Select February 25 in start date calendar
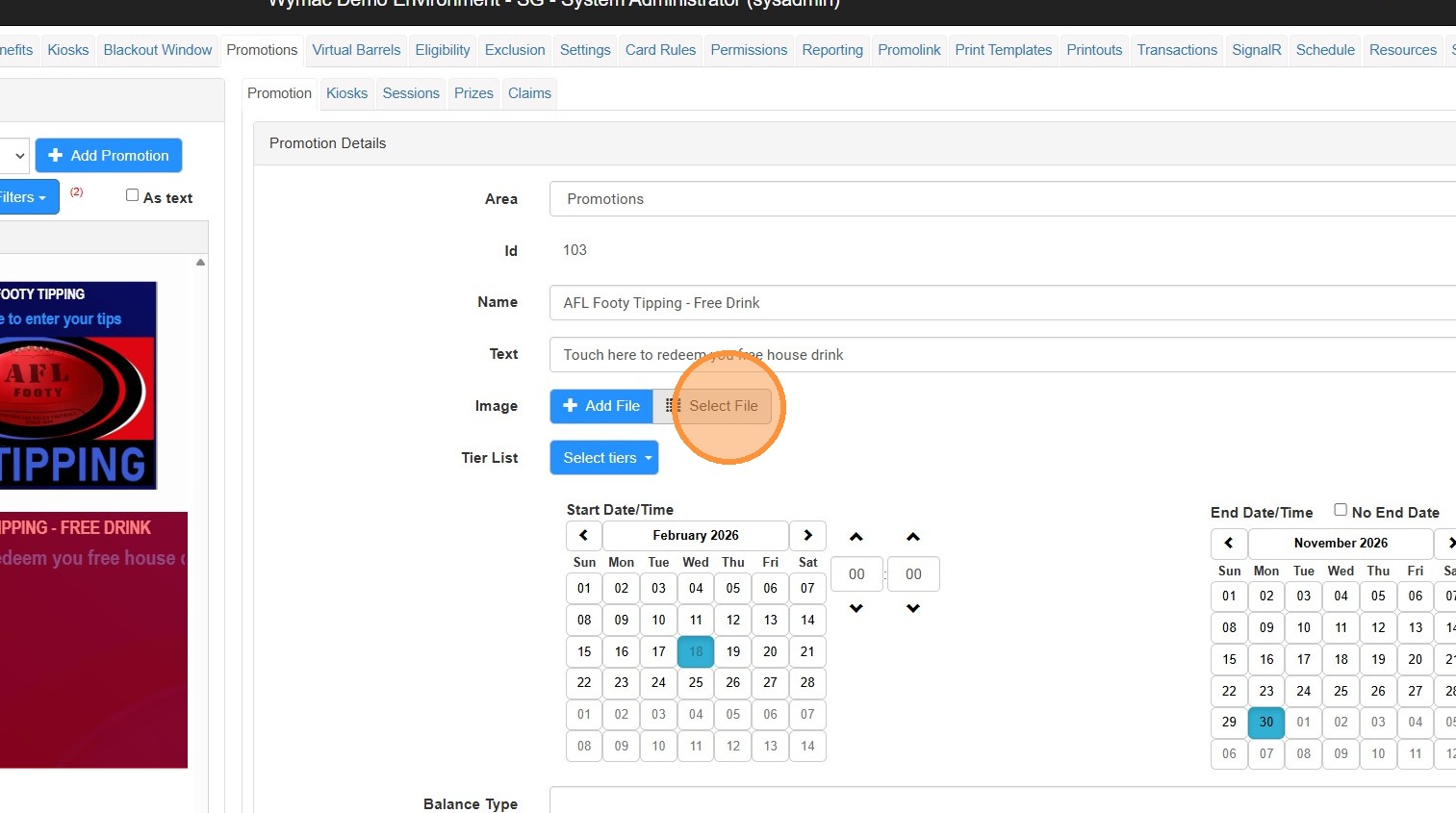The height and width of the screenshot is (813, 1456). pos(696,683)
